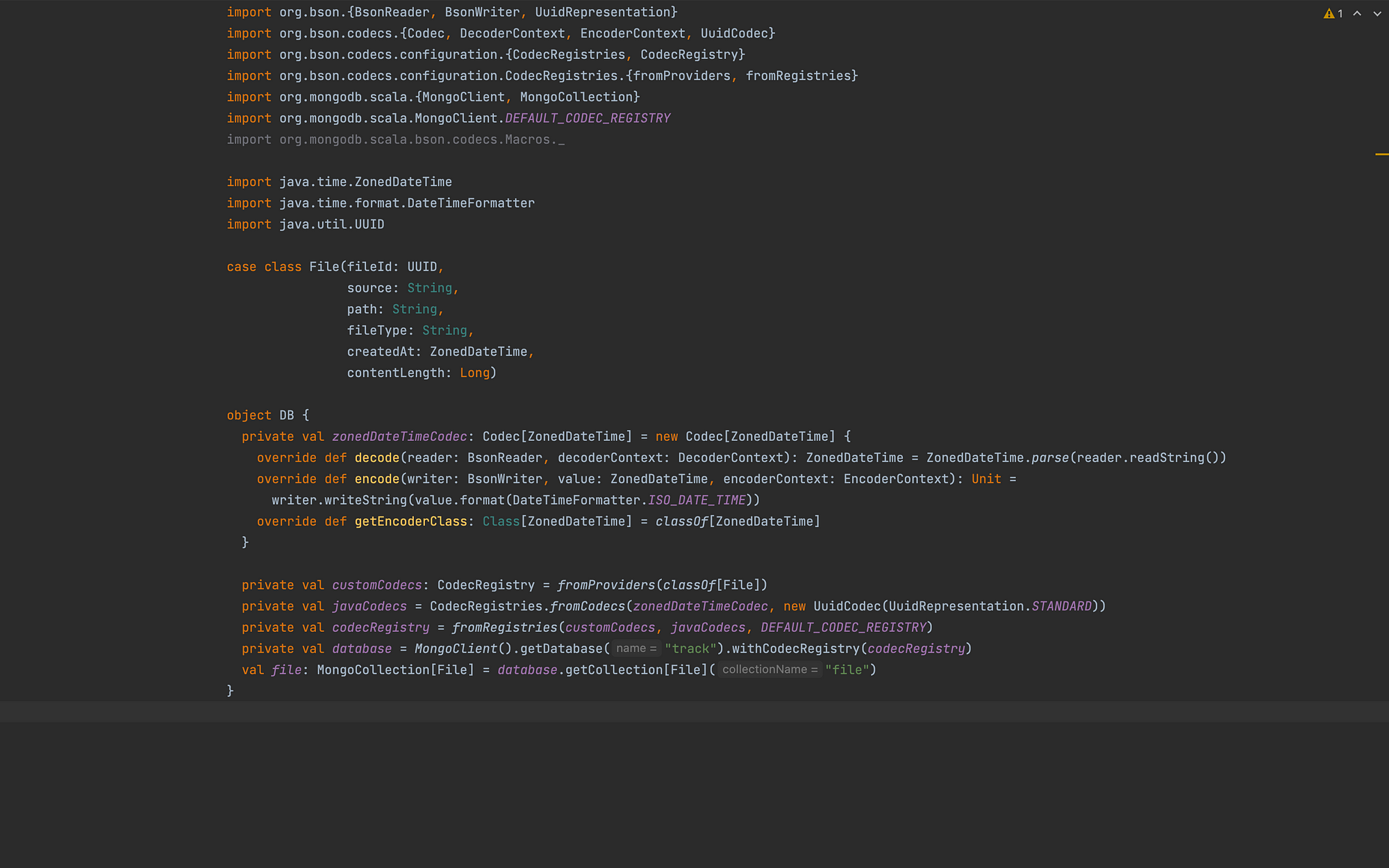Click the 'name =' parameter hint
Screen dimensions: 1389x868
coord(636,649)
